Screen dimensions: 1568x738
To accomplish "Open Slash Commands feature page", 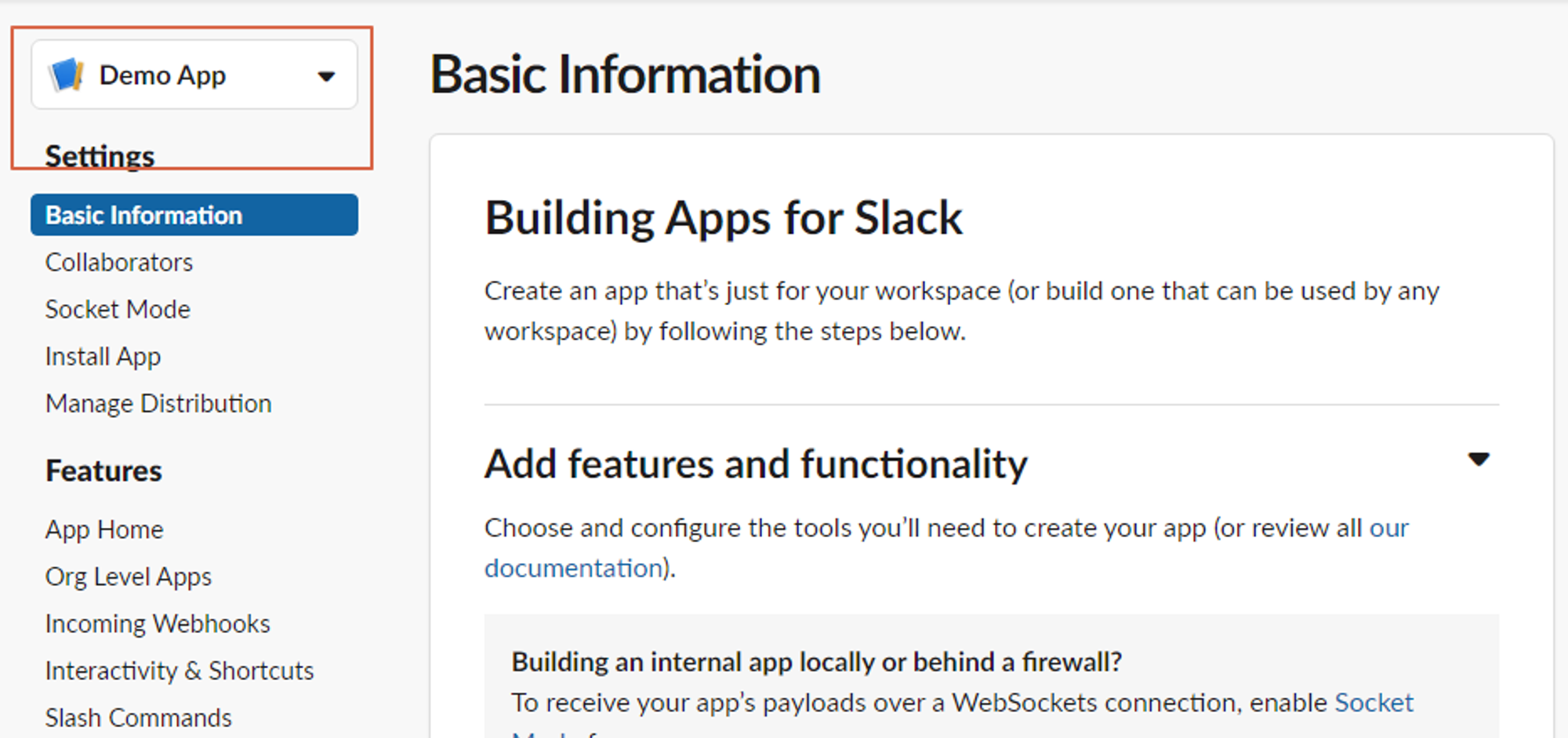I will click(139, 718).
